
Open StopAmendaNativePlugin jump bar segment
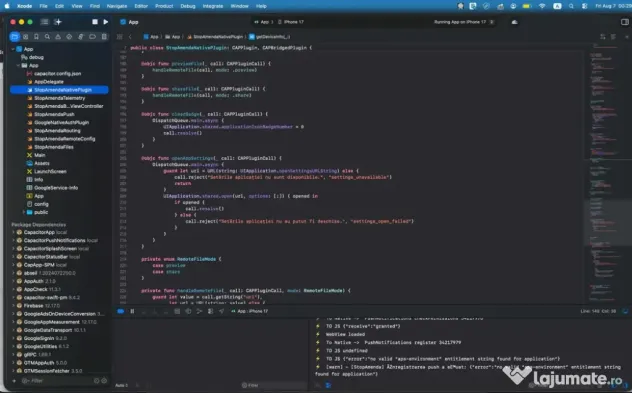click(x=215, y=37)
